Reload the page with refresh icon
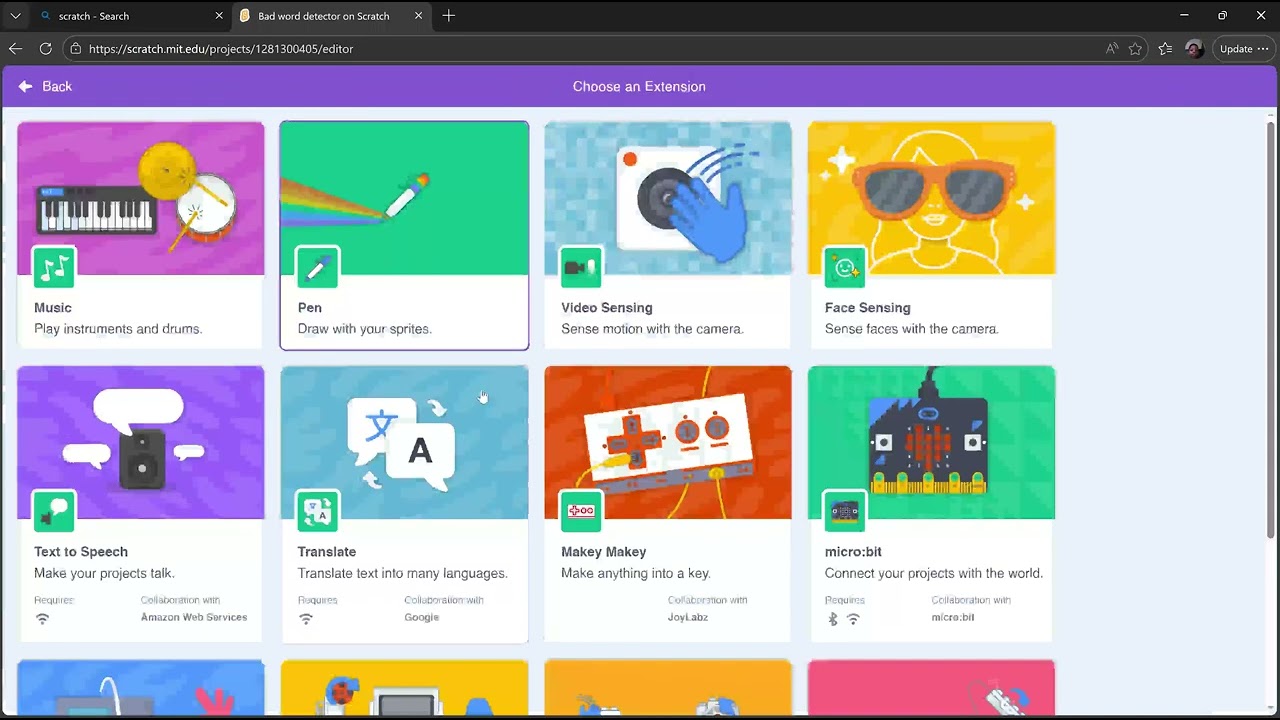This screenshot has height=720, width=1280. point(45,48)
